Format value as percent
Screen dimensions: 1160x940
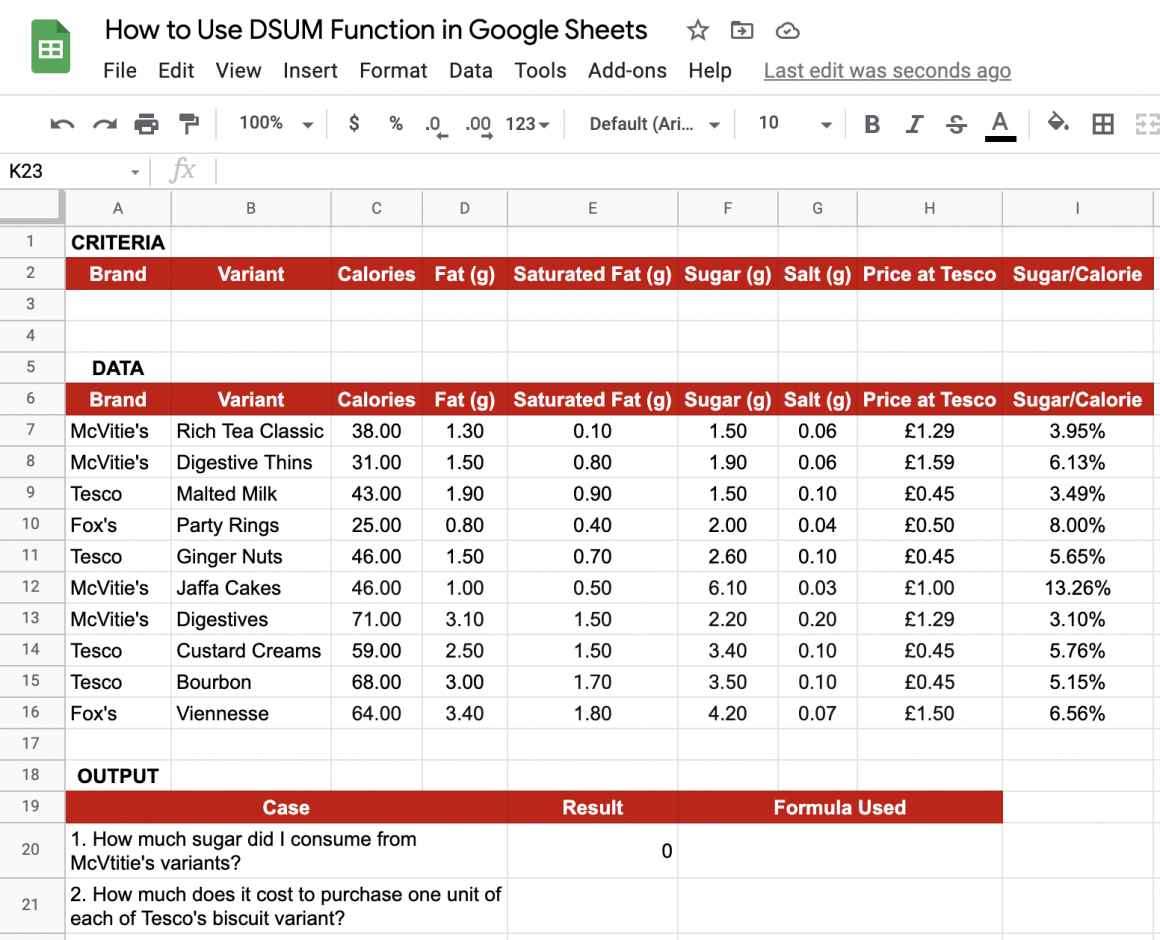396,123
